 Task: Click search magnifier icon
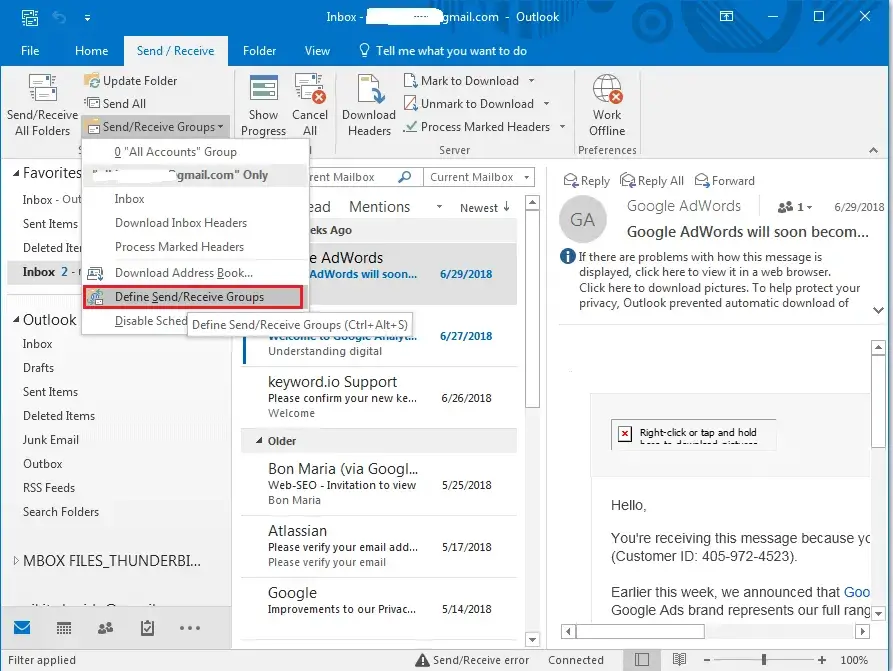tap(404, 177)
